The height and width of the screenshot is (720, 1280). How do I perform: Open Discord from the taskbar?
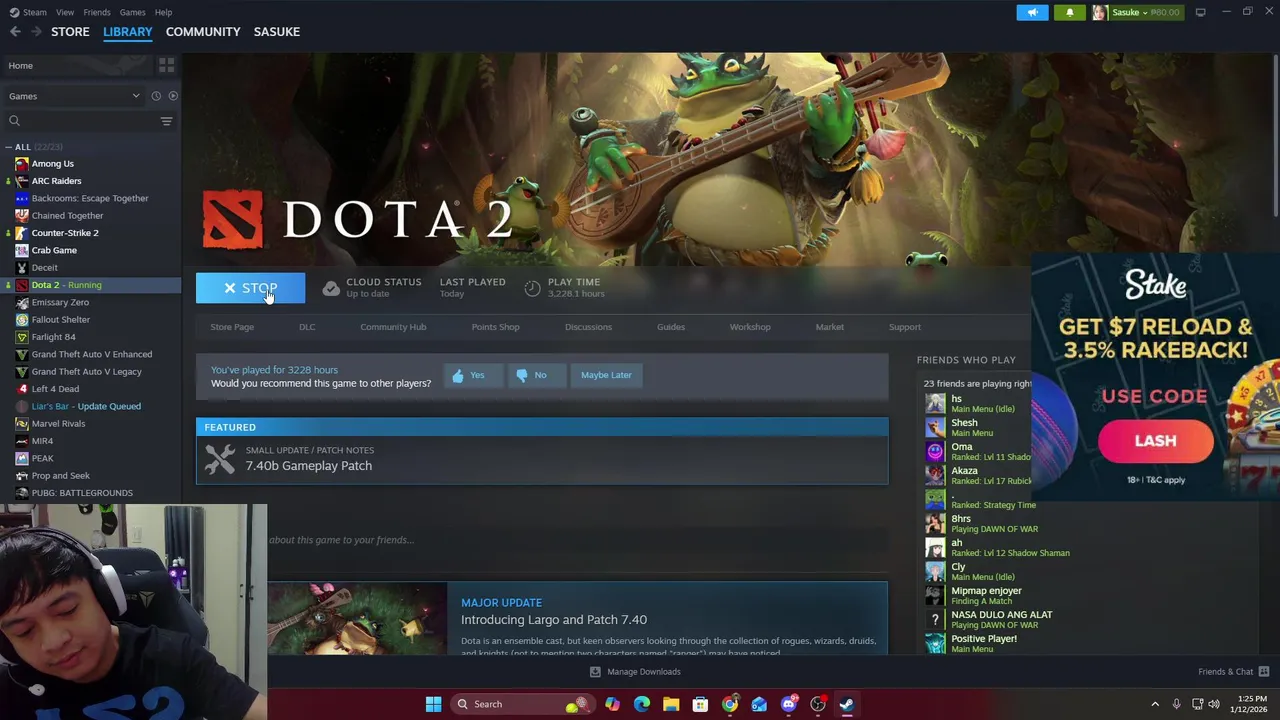point(789,704)
